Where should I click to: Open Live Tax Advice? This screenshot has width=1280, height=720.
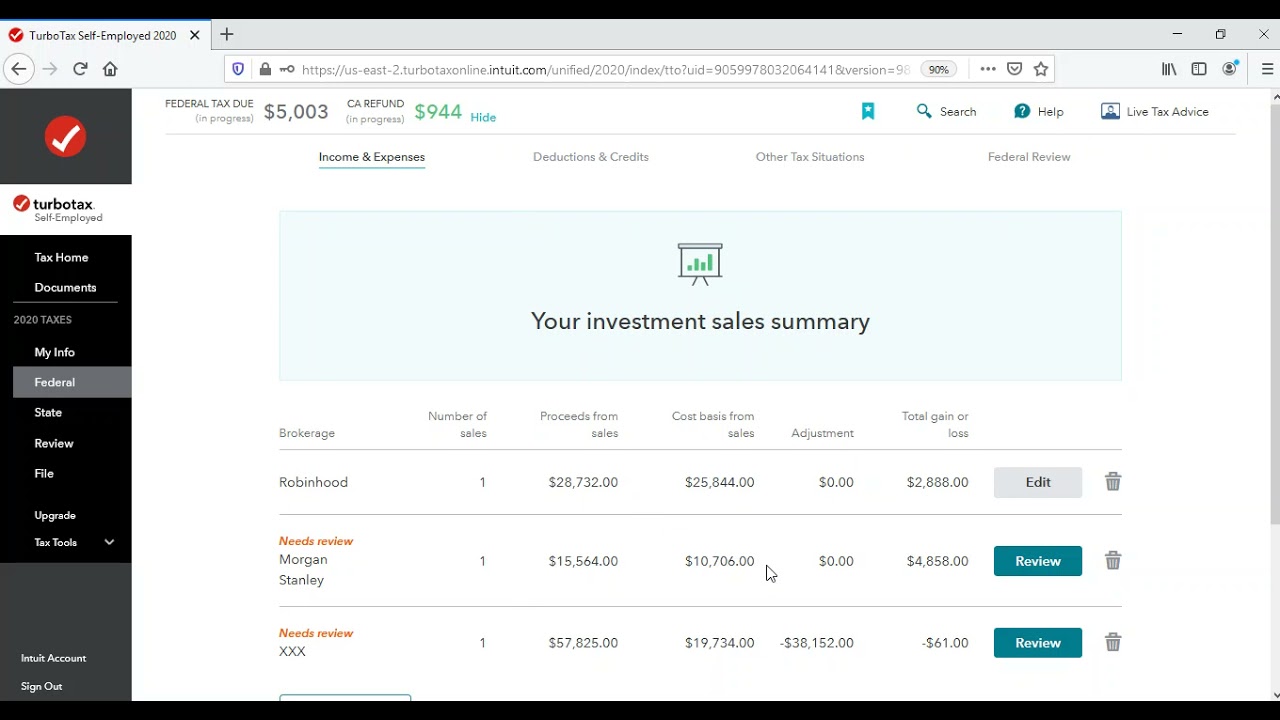[x=1155, y=111]
